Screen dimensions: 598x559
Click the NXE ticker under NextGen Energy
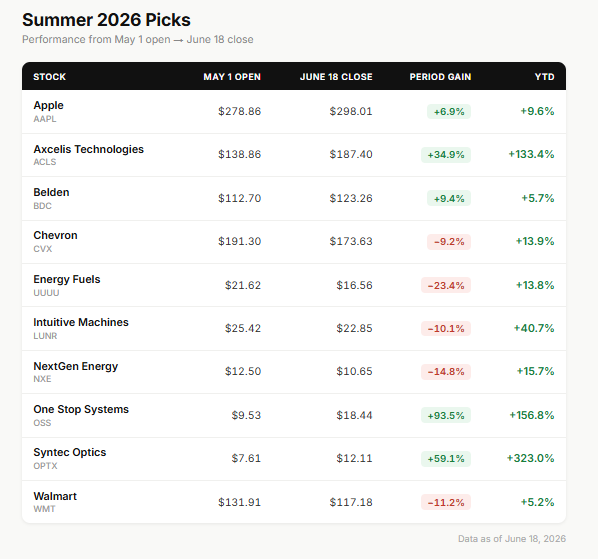(x=42, y=379)
